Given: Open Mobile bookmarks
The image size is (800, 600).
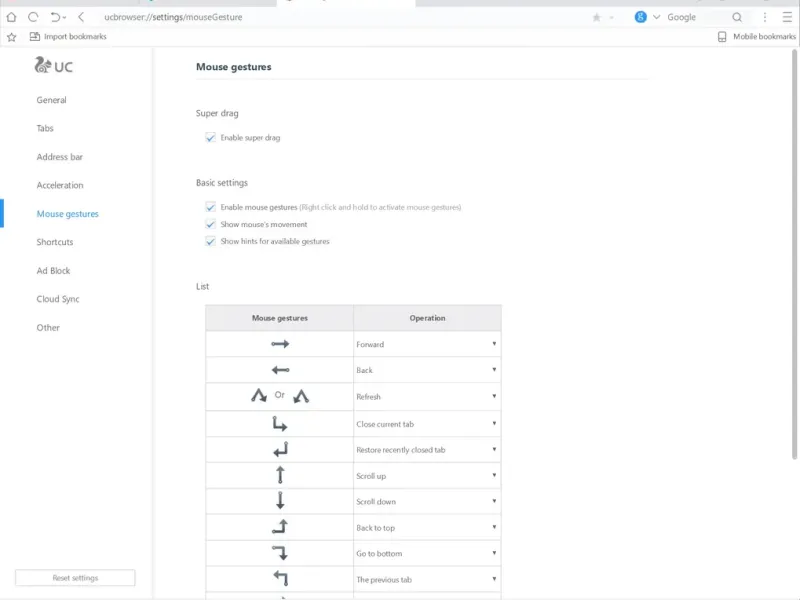Looking at the screenshot, I should tap(757, 37).
